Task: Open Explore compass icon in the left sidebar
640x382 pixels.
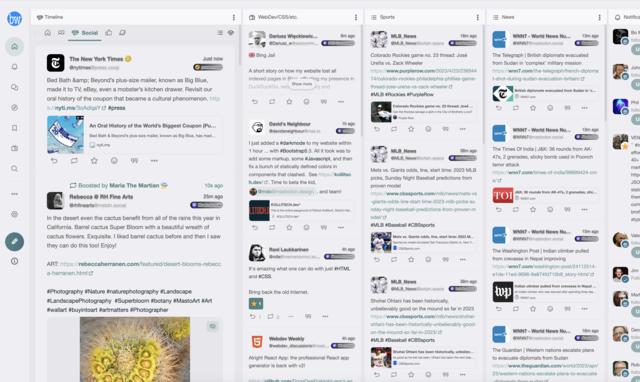Action: pos(14,107)
